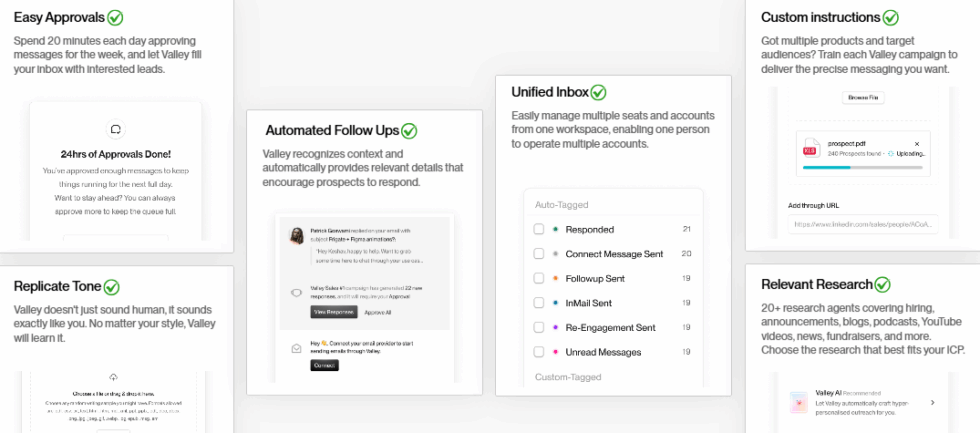The width and height of the screenshot is (980, 433).
Task: Click the envelope icon beside connect email message
Action: [295, 350]
